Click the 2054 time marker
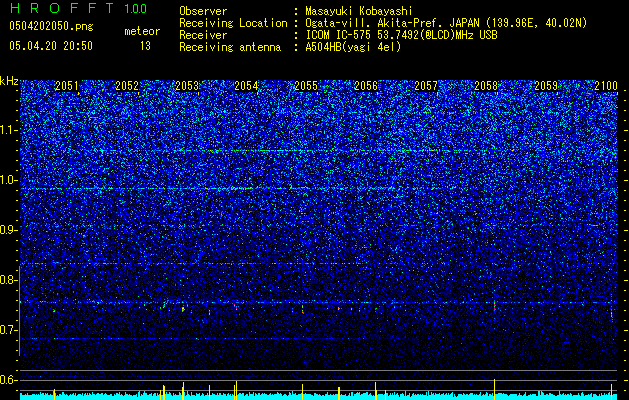 (x=246, y=86)
